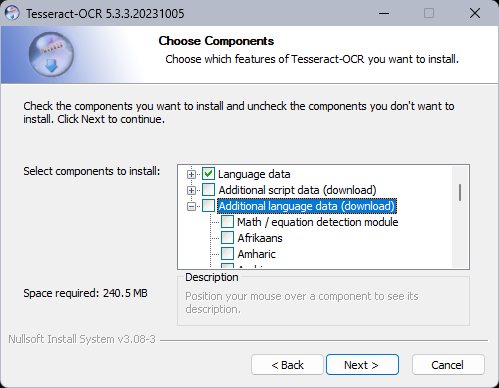Click the Nullsoft Install System v3.08-3 text

pos(82,339)
